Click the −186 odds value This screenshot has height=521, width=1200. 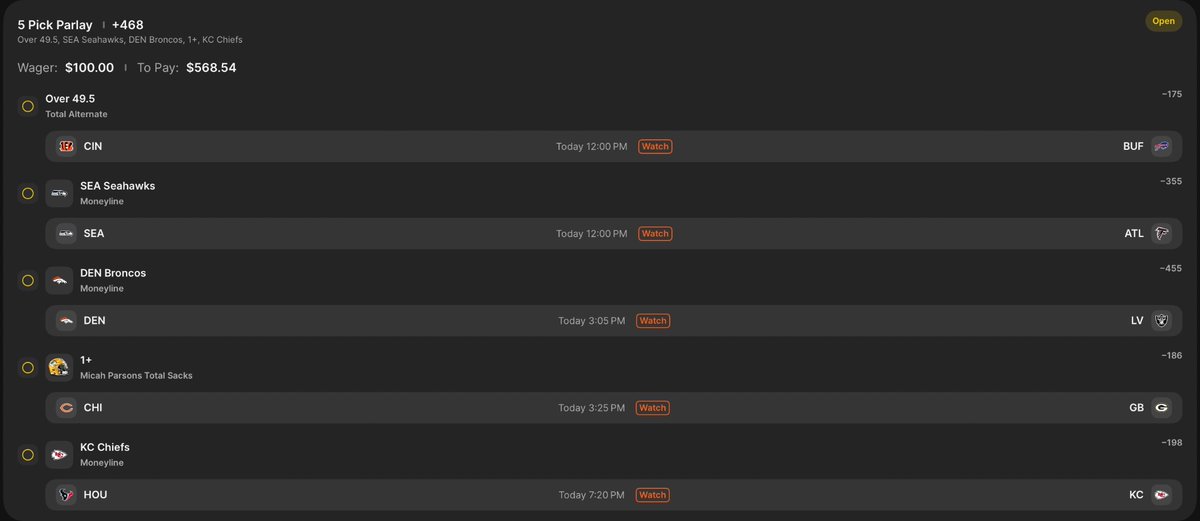pyautogui.click(x=1171, y=355)
